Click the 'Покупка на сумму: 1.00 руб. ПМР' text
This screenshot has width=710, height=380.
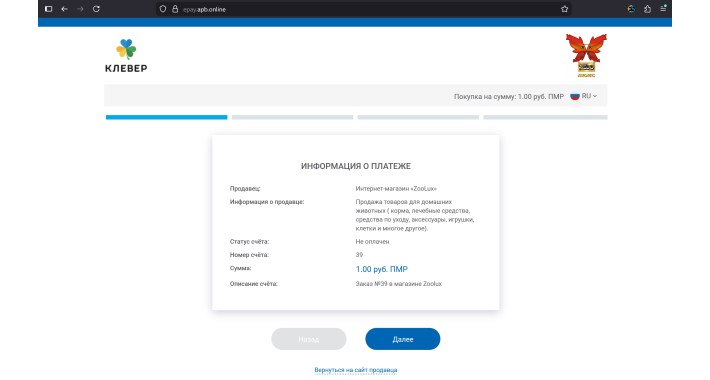click(509, 96)
